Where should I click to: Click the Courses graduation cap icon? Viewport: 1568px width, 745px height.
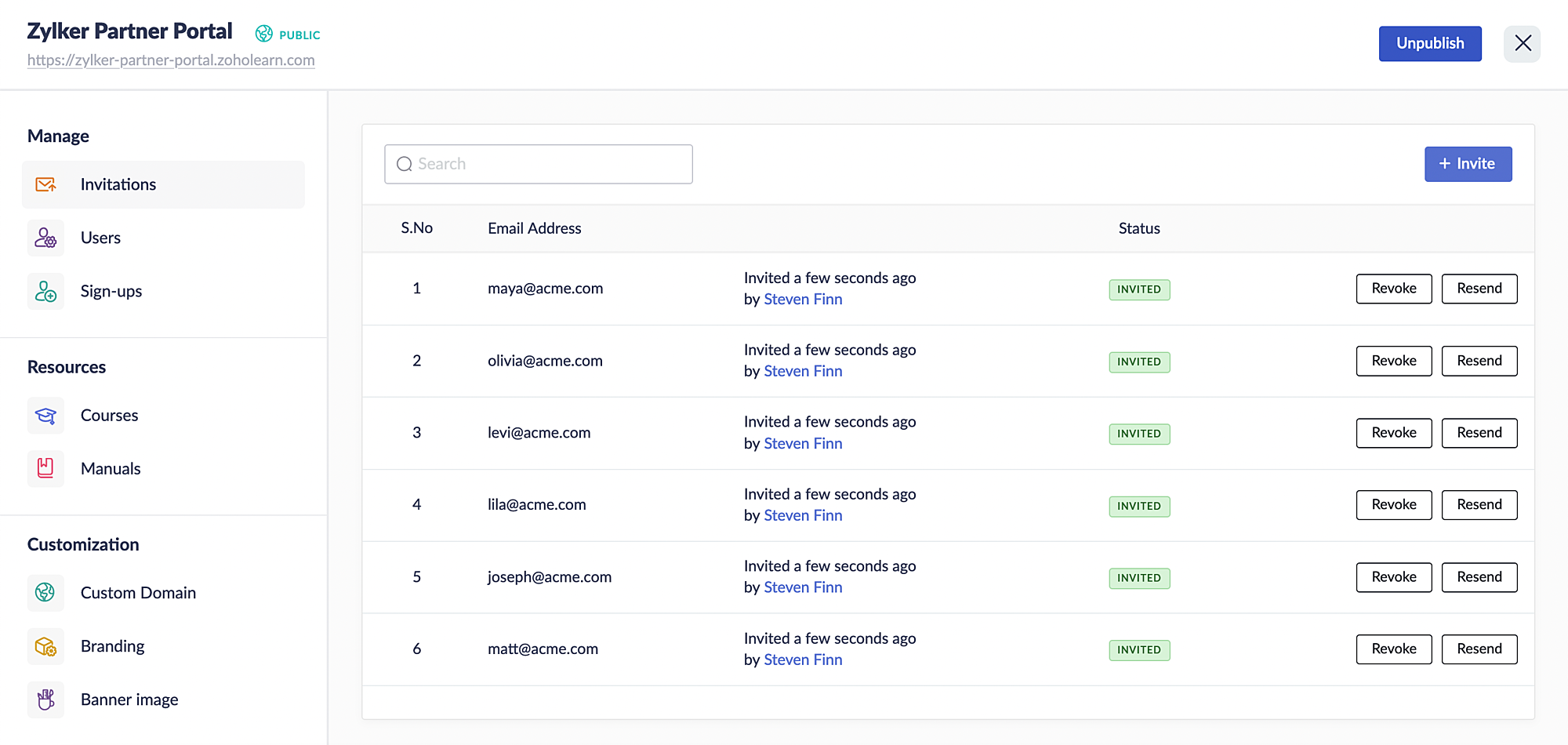point(45,416)
